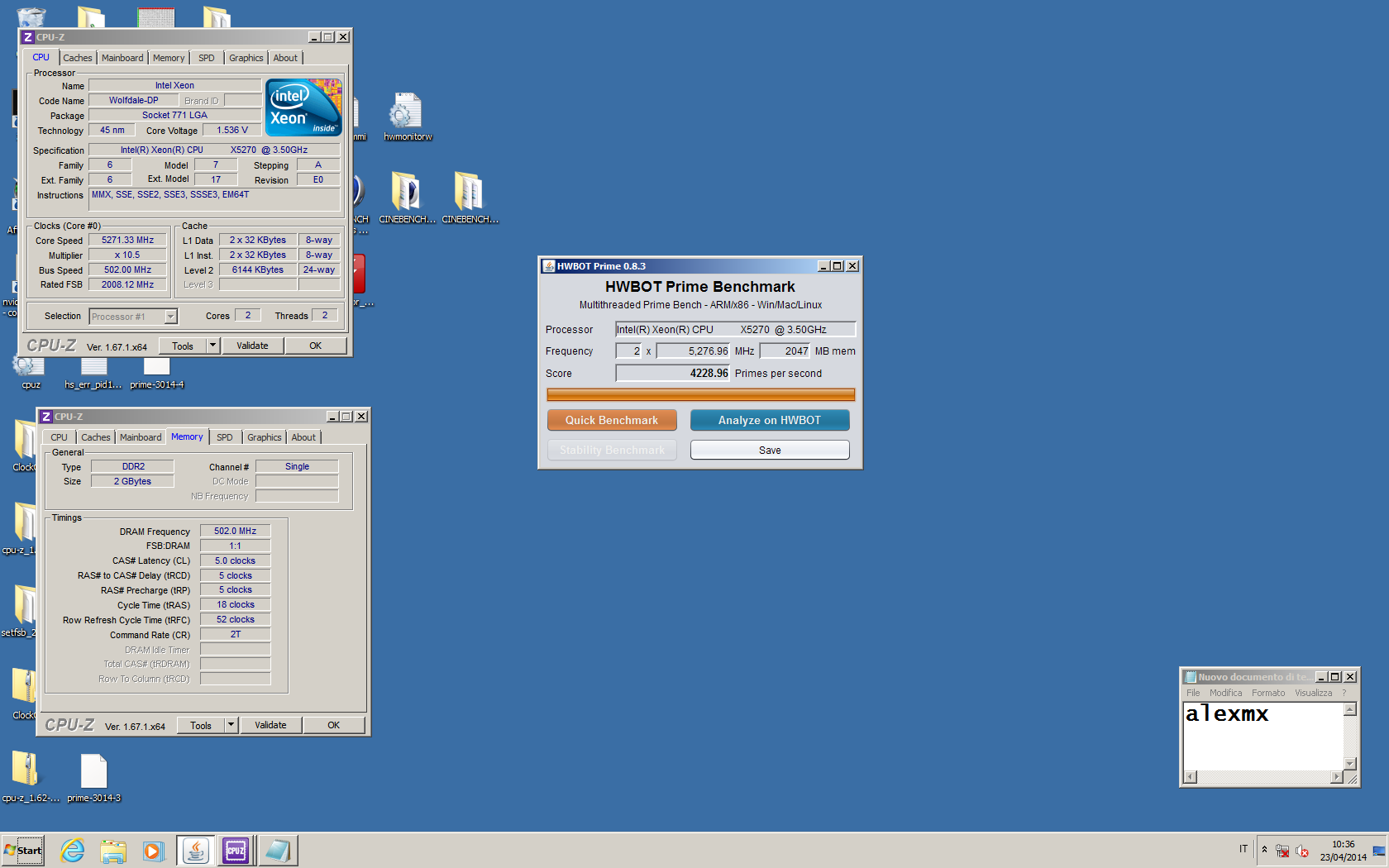The width and height of the screenshot is (1389, 868).
Task: Expand Tools dropdown arrow in top CPU-Z
Action: tap(213, 346)
